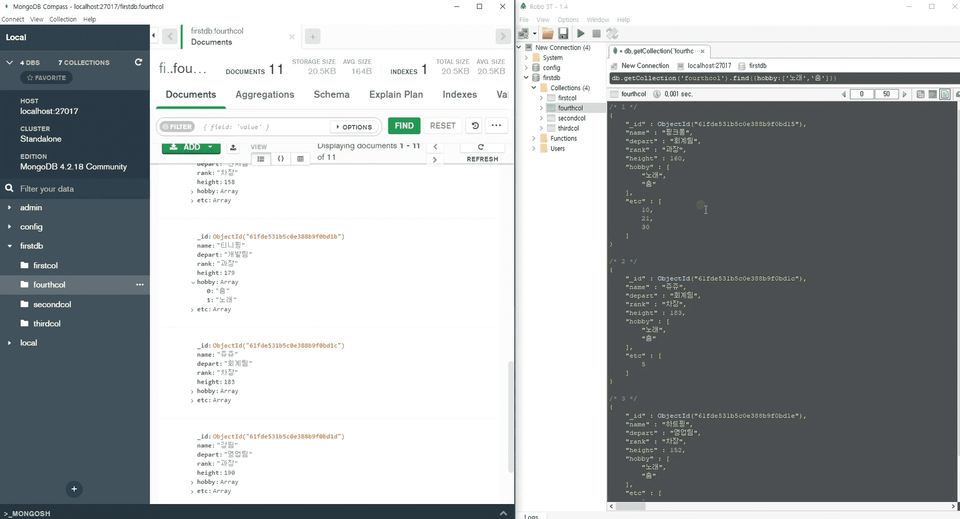The width and height of the screenshot is (960, 519).
Task: Expand query OPTIONS
Action: (x=354, y=127)
